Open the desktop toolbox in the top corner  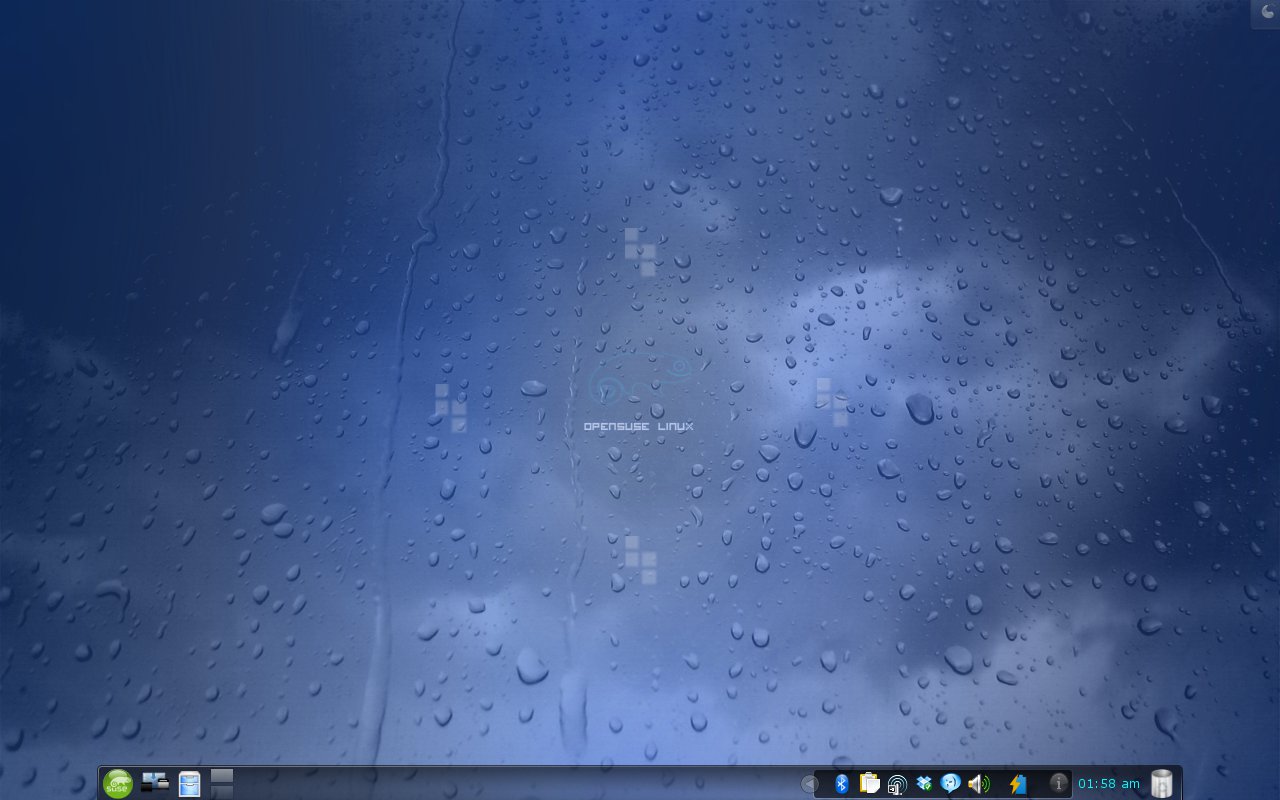1265,14
